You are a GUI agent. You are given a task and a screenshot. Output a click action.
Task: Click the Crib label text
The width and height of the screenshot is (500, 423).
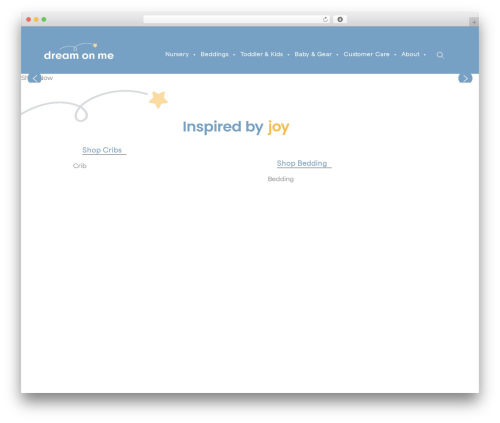tap(80, 166)
